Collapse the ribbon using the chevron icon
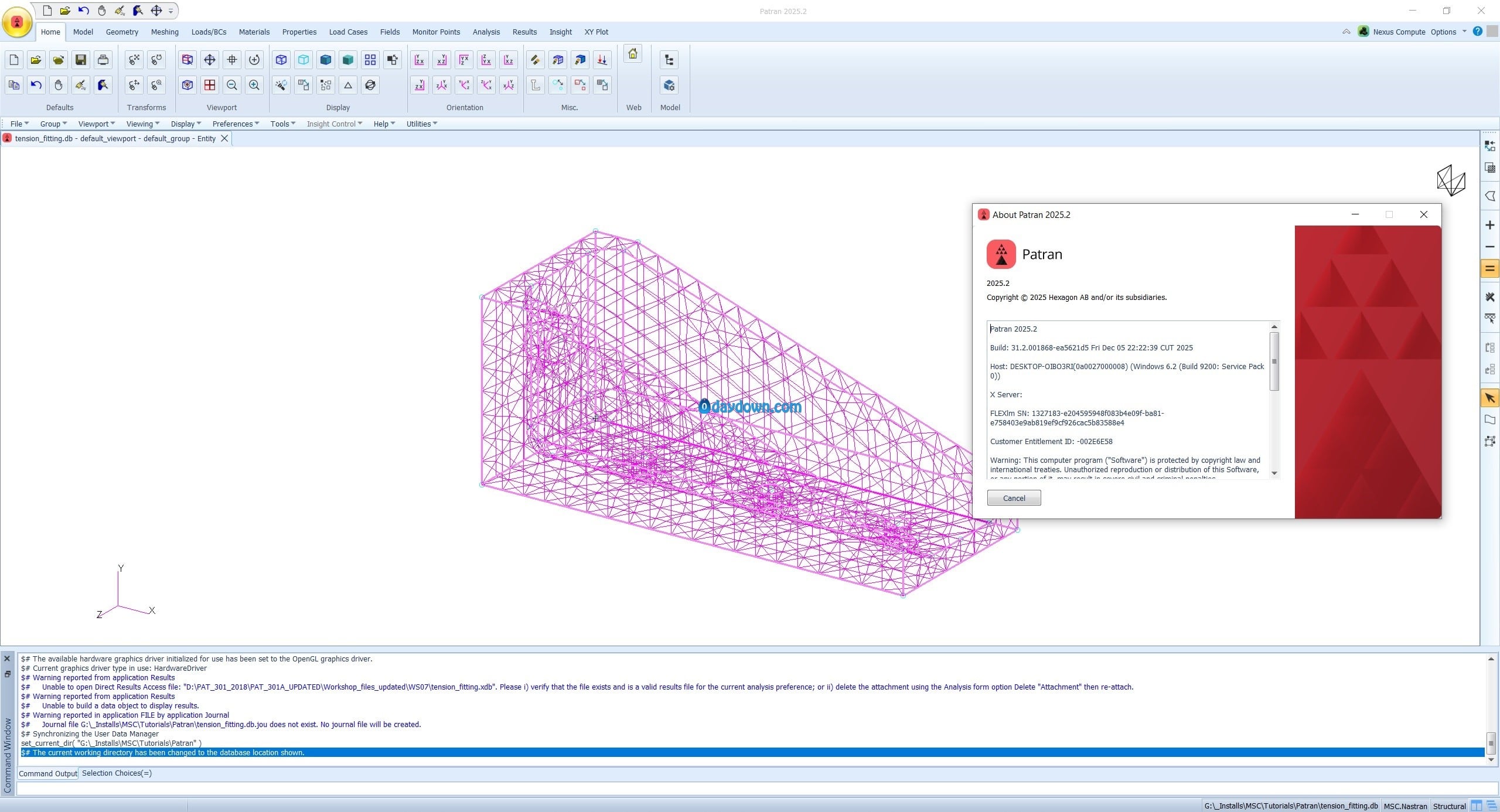The width and height of the screenshot is (1500, 812). (x=1346, y=32)
